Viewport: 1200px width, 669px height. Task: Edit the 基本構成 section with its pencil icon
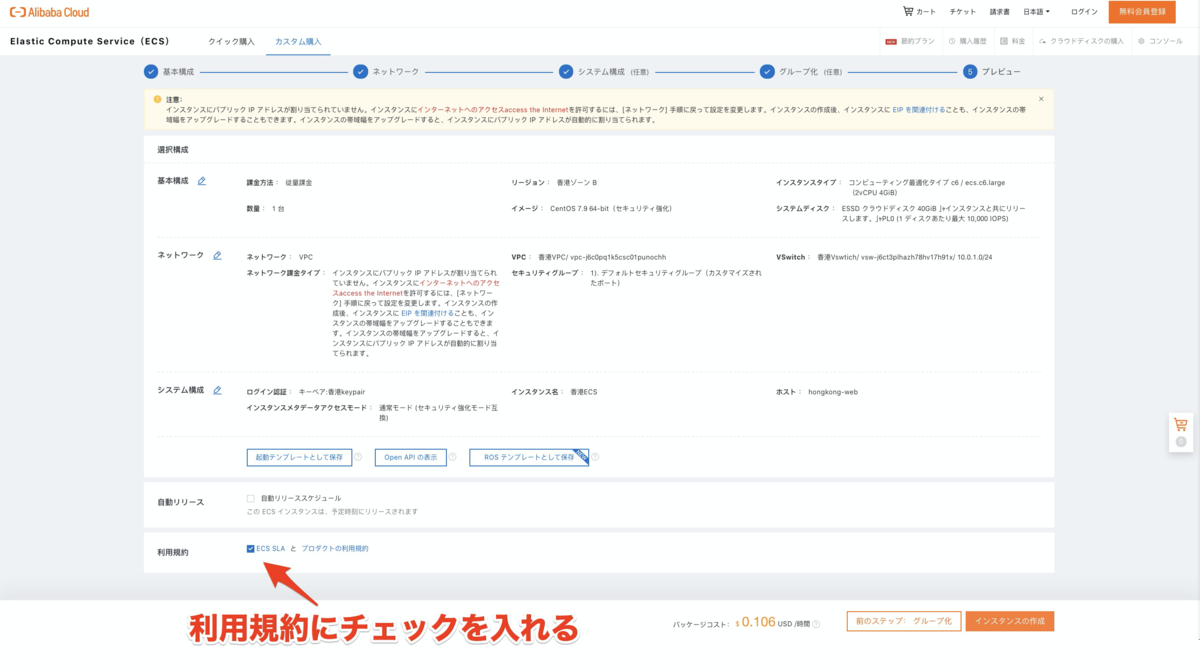202,181
